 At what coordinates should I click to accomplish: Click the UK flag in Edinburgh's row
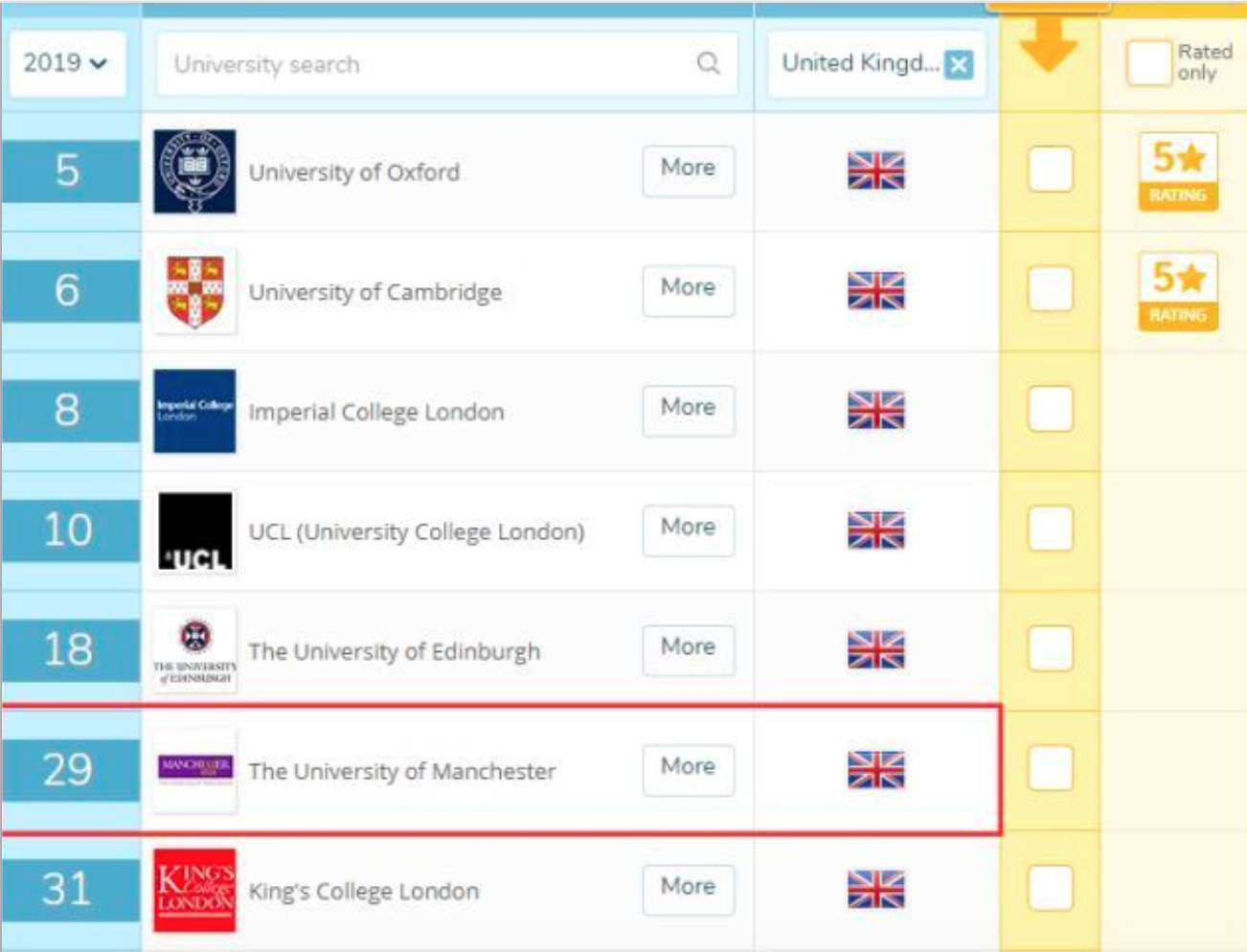tap(876, 649)
